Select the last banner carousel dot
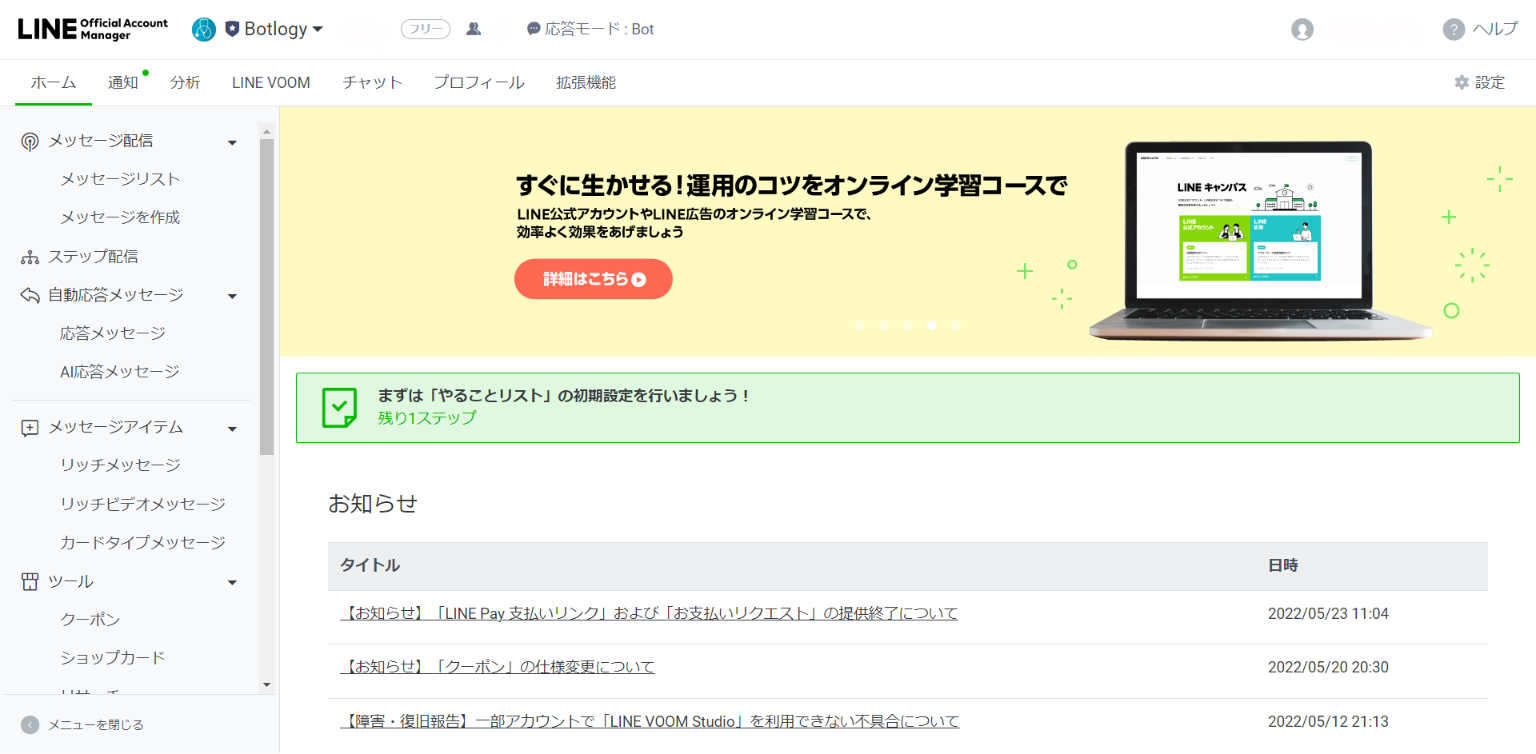 [x=956, y=325]
